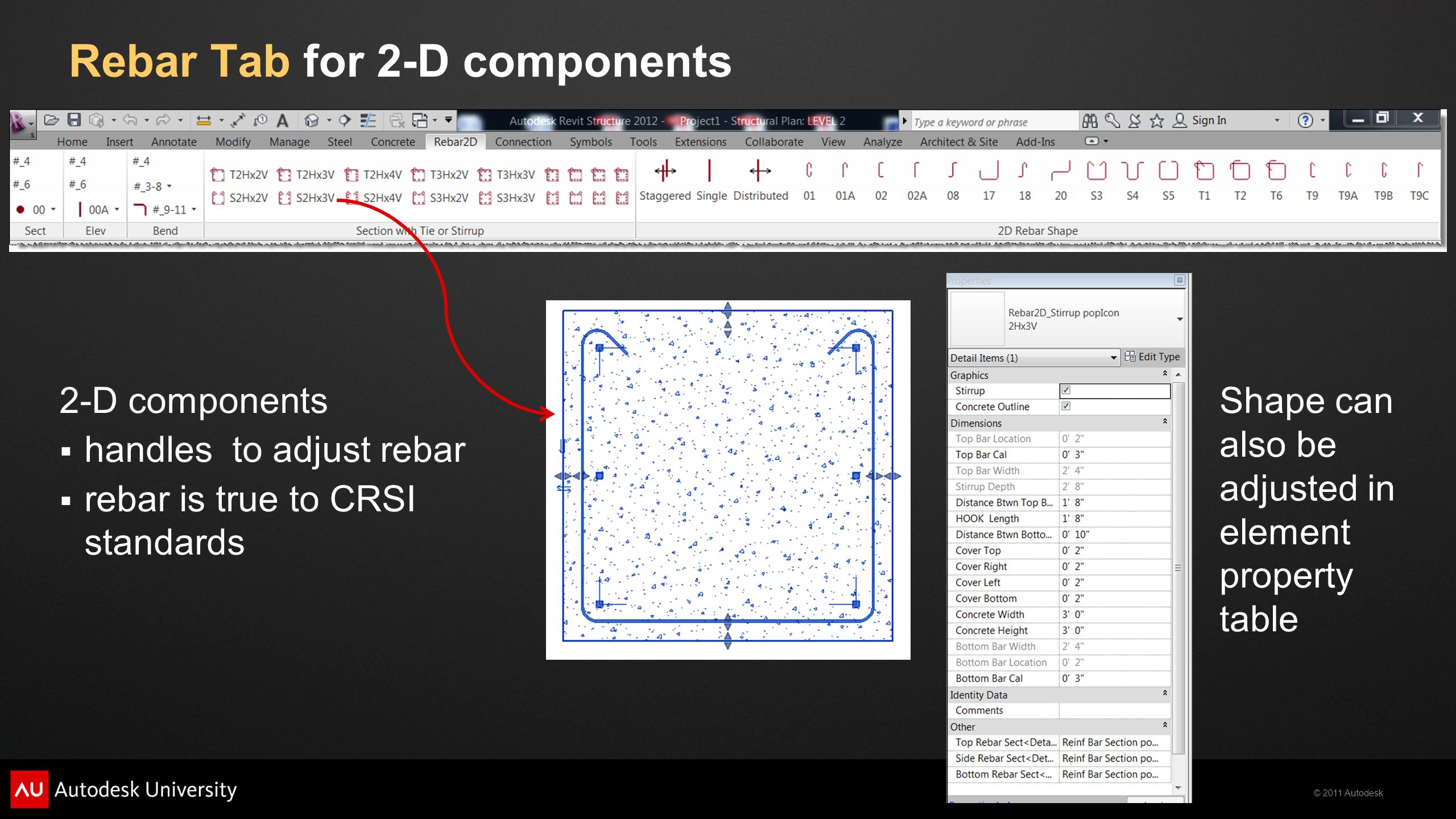Collapse the Identity Data group
Viewport: 1456px width, 819px height.
tap(1165, 693)
